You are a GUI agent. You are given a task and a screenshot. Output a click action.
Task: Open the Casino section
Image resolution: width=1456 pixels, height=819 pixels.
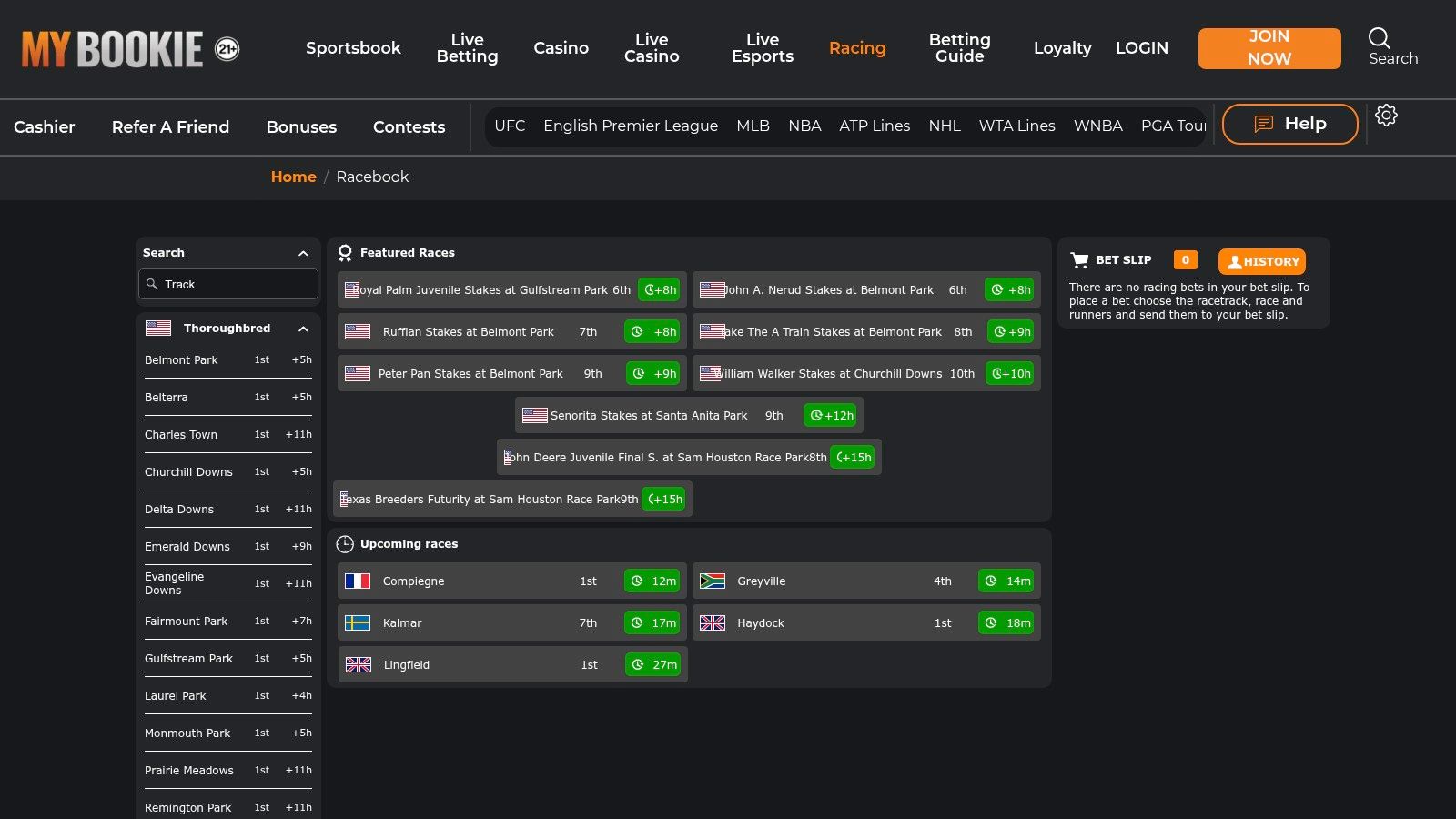(x=561, y=48)
